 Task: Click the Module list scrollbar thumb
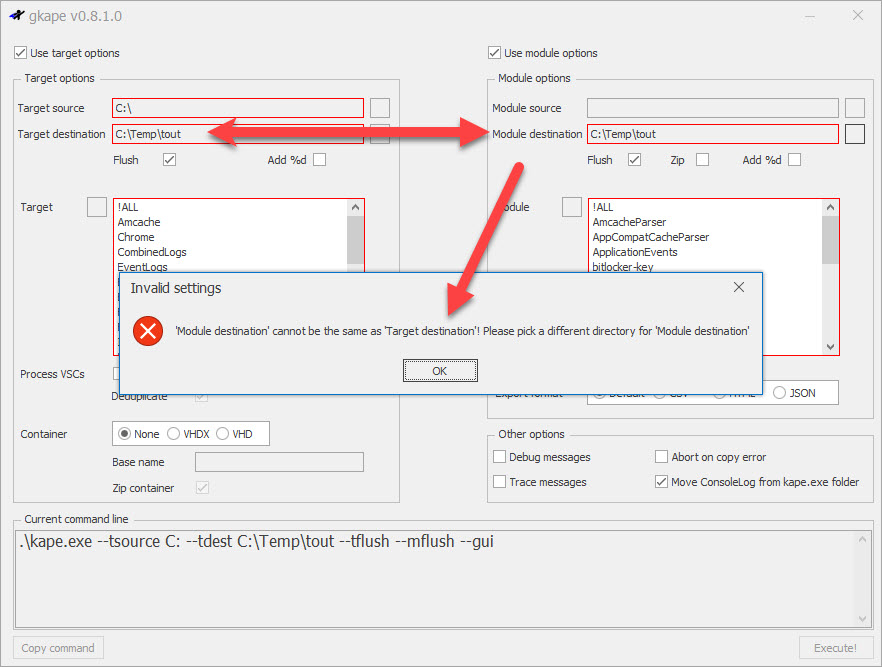coord(830,240)
